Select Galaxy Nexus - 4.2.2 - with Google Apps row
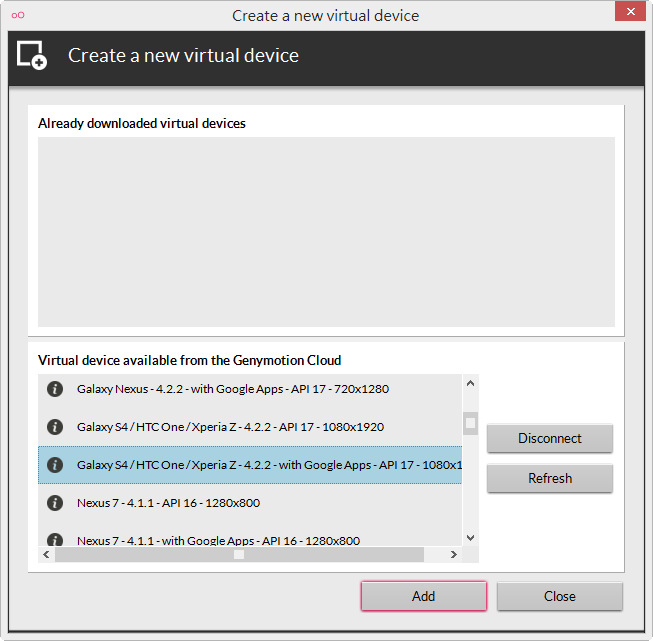 point(250,389)
